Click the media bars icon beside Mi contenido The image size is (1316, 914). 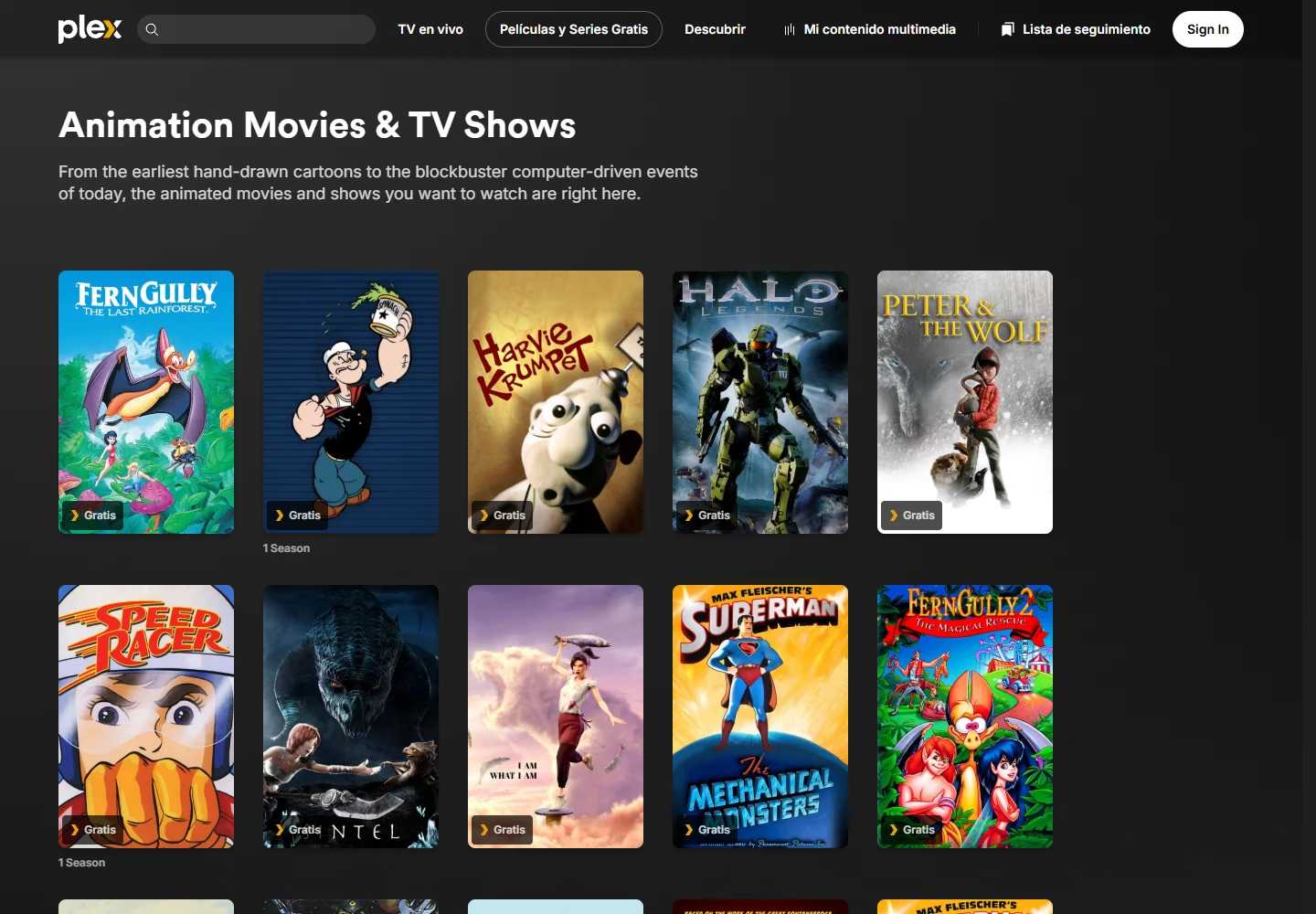coord(790,30)
